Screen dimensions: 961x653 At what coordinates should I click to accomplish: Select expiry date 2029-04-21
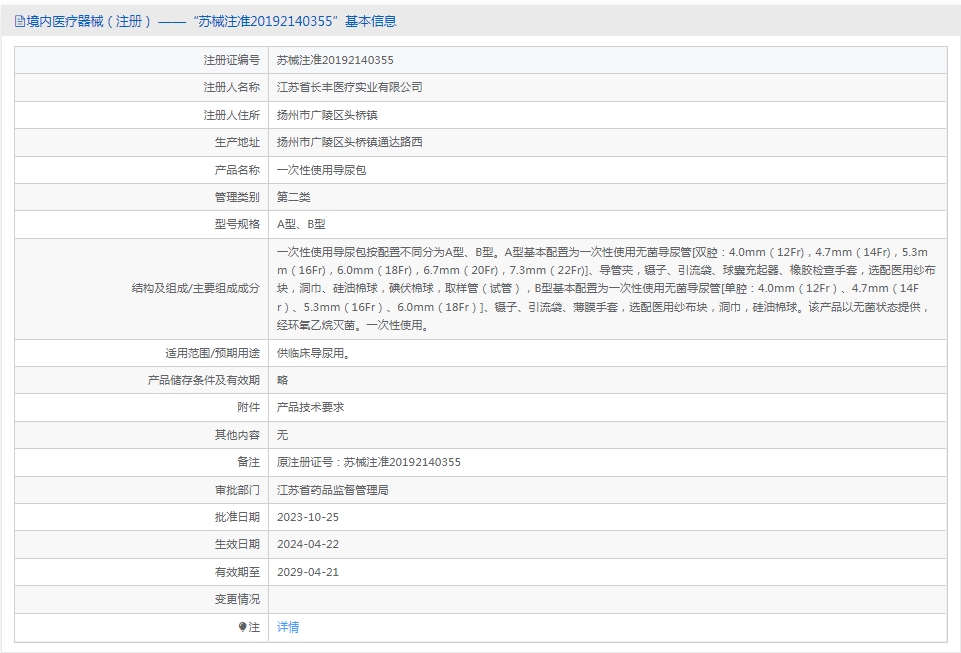308,572
